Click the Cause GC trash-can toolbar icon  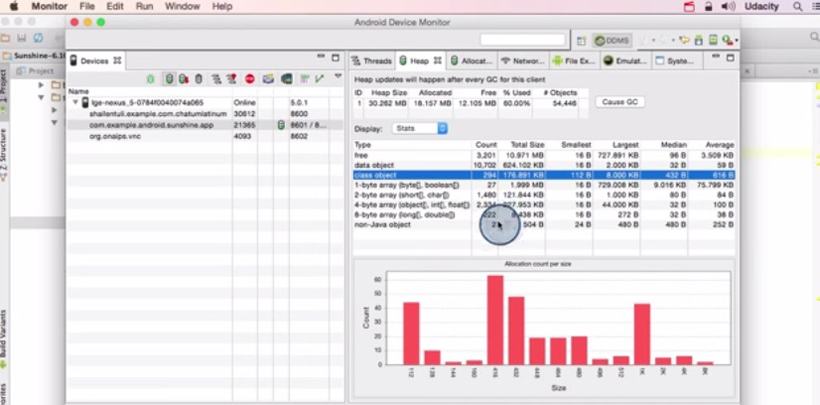tap(198, 79)
